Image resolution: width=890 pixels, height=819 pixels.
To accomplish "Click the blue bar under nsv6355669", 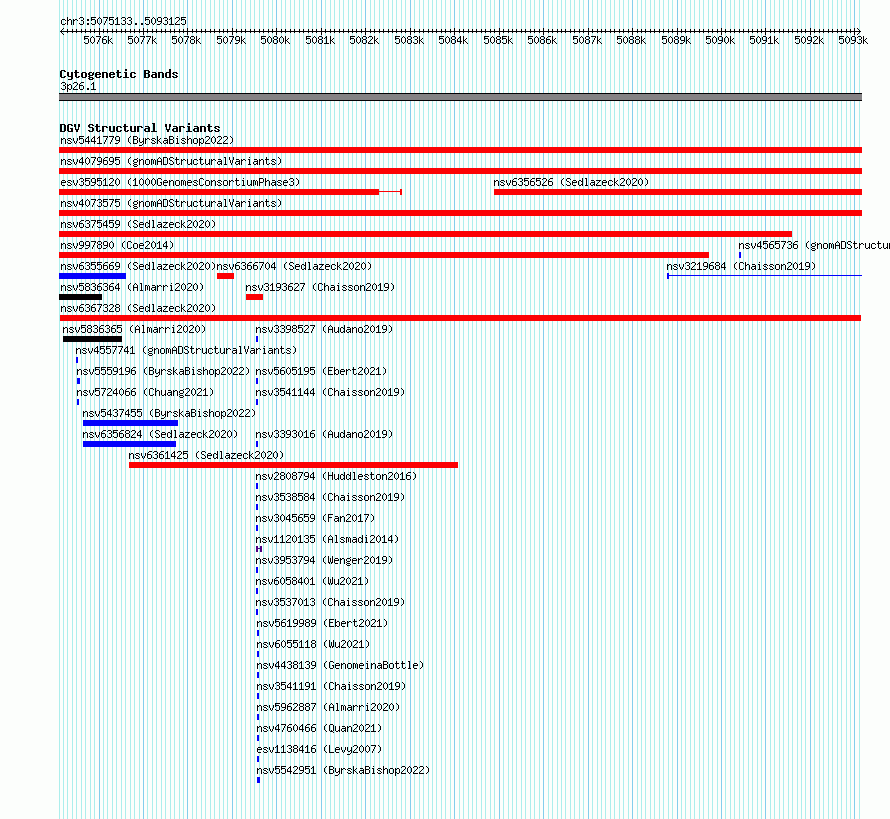I will [x=93, y=276].
